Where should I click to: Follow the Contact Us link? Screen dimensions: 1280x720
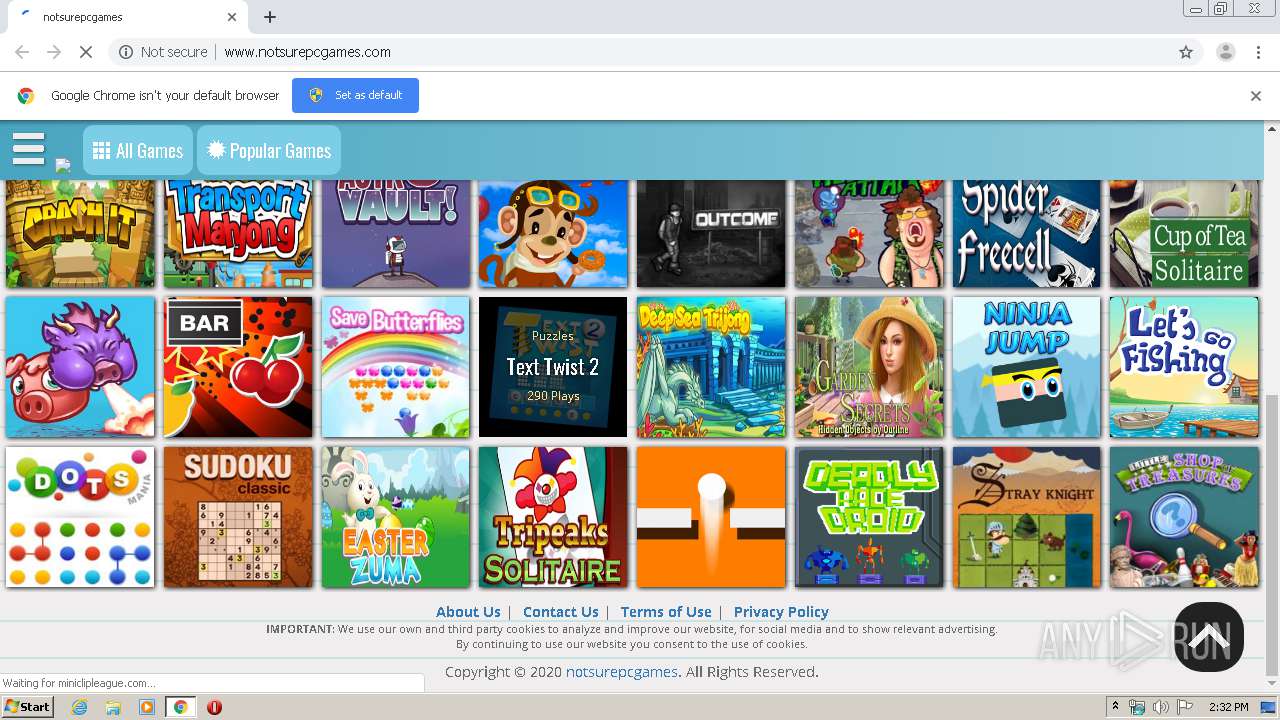561,612
